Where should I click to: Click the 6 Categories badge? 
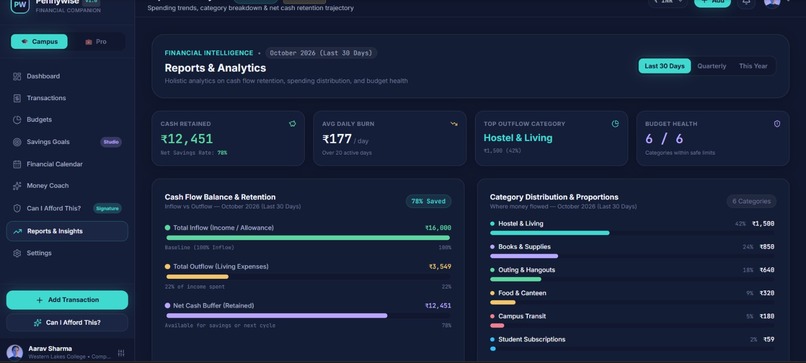pyautogui.click(x=751, y=202)
